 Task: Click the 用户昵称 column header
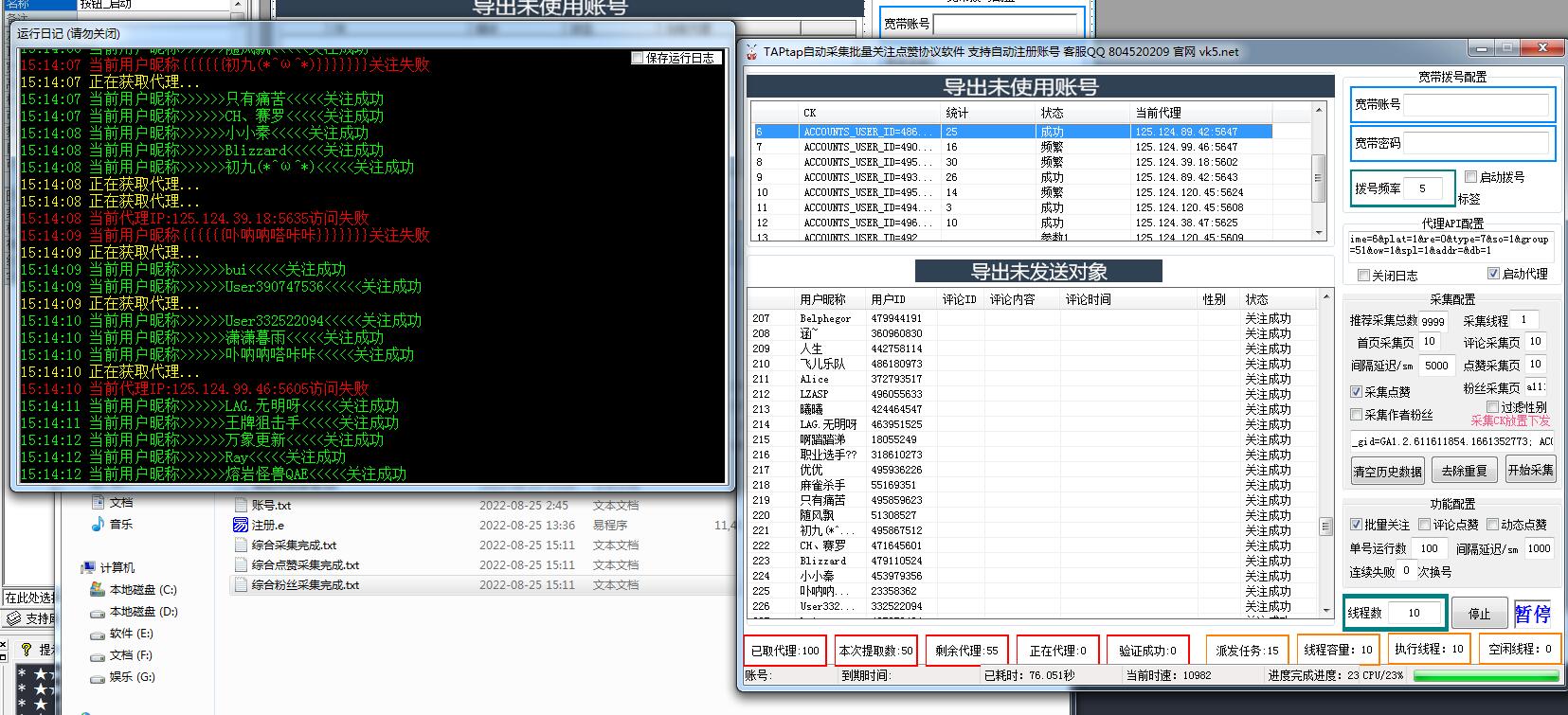[x=821, y=299]
